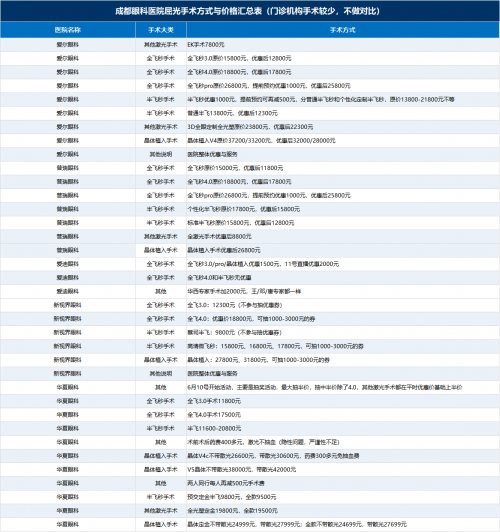This screenshot has height=532, width=500.
Task: Select the EK手术7800元 cell
Action: point(343,45)
